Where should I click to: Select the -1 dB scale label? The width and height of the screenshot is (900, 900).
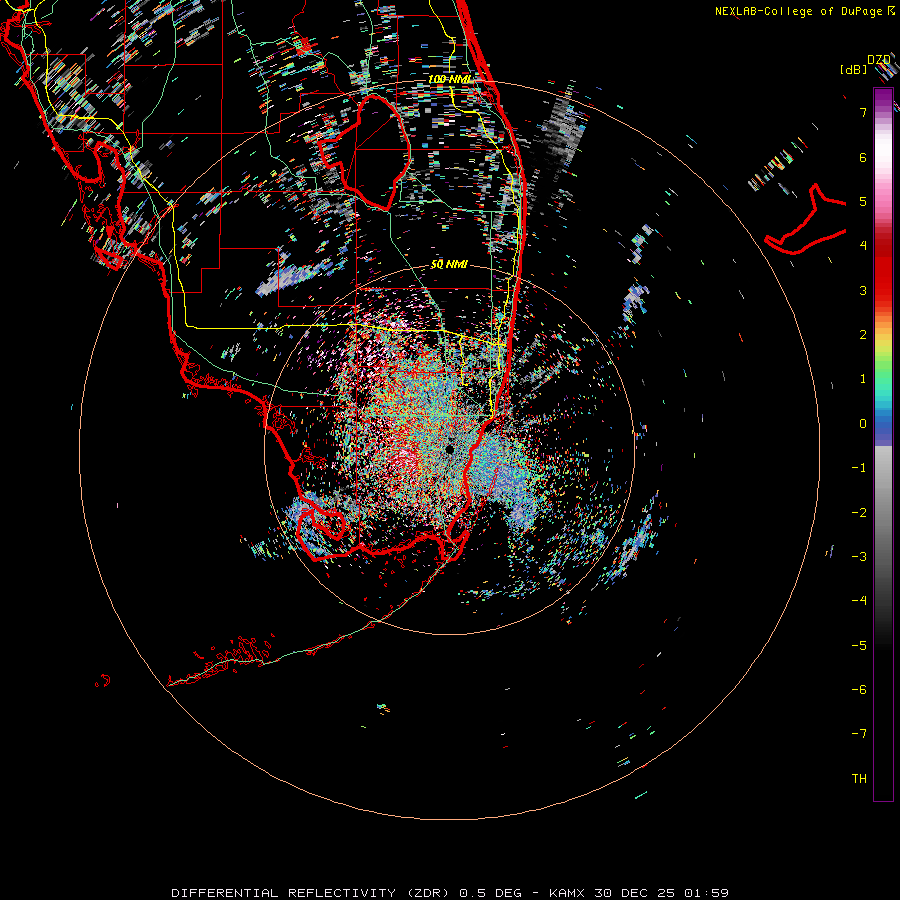(x=859, y=468)
